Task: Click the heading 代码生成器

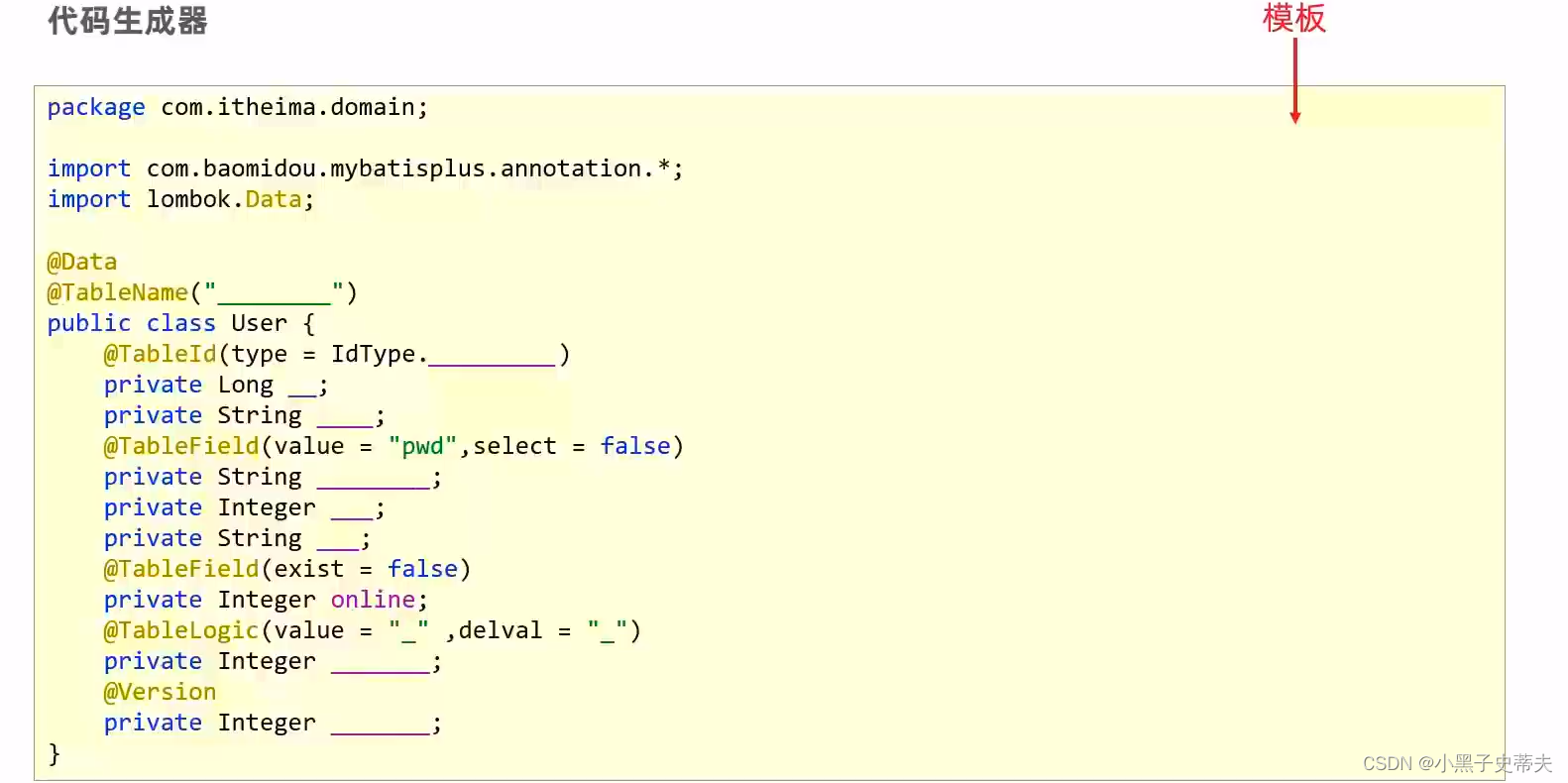Action: click(x=128, y=21)
